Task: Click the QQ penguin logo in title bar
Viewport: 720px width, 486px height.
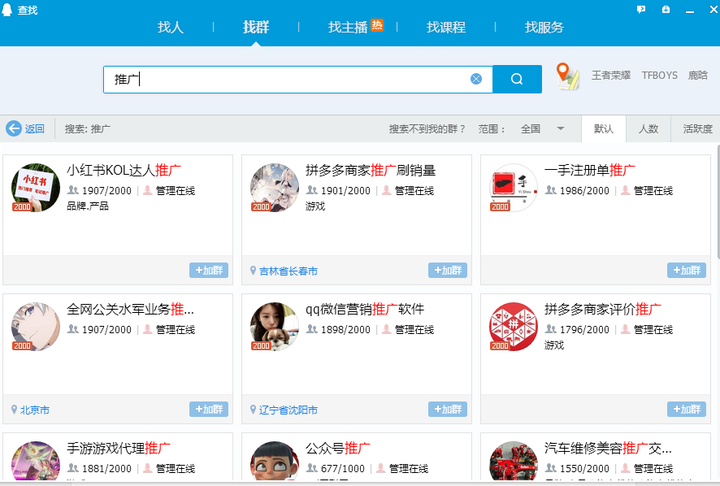Action: click(7, 10)
